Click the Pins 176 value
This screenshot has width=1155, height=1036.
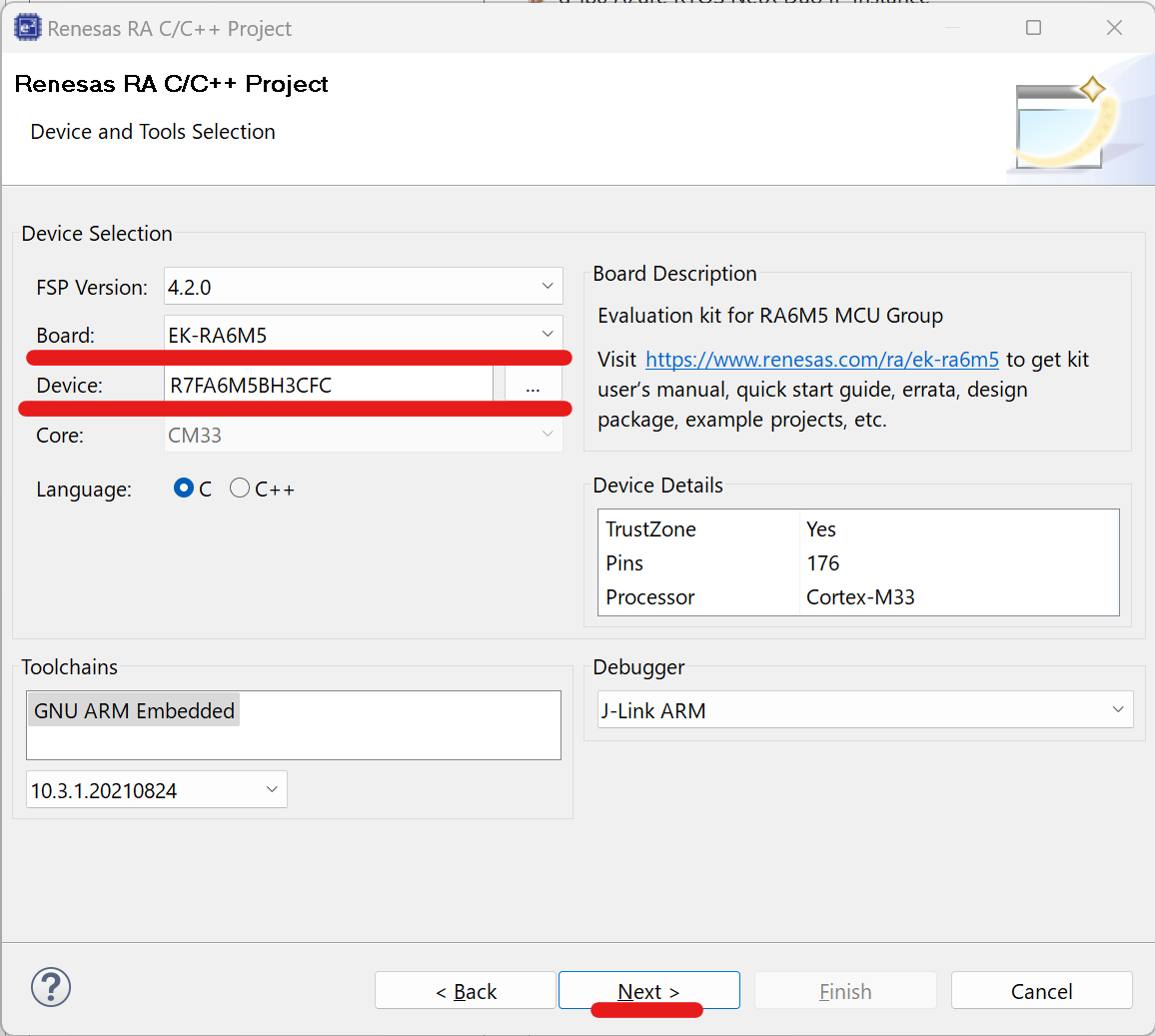click(x=823, y=563)
